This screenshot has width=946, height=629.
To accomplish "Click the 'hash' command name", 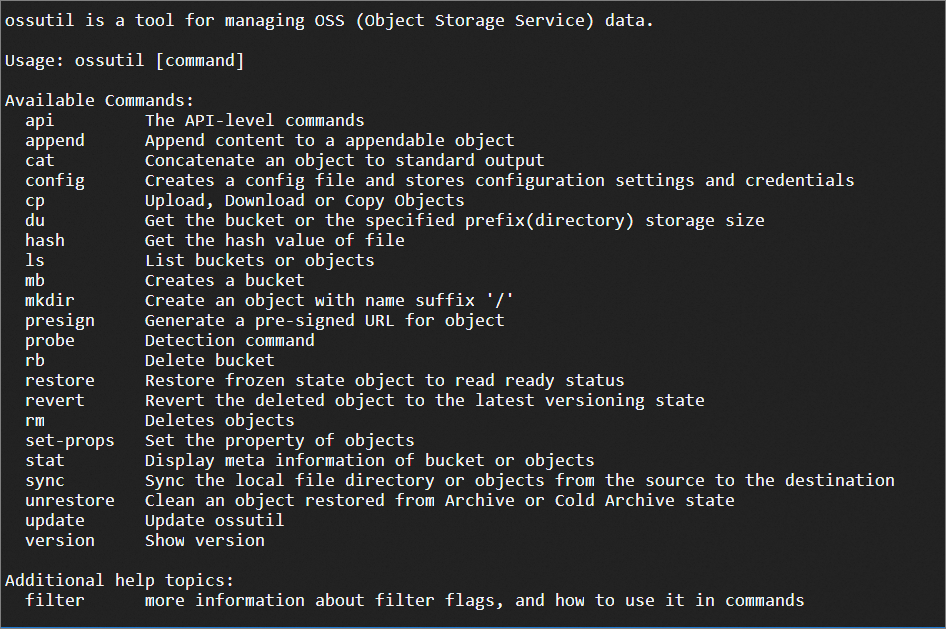I will [45, 240].
